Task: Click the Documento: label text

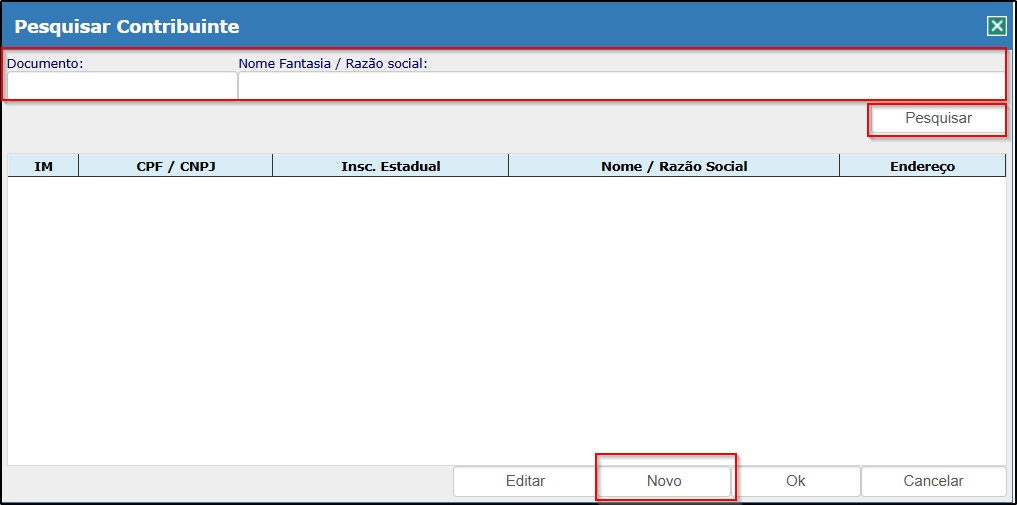Action: point(45,63)
